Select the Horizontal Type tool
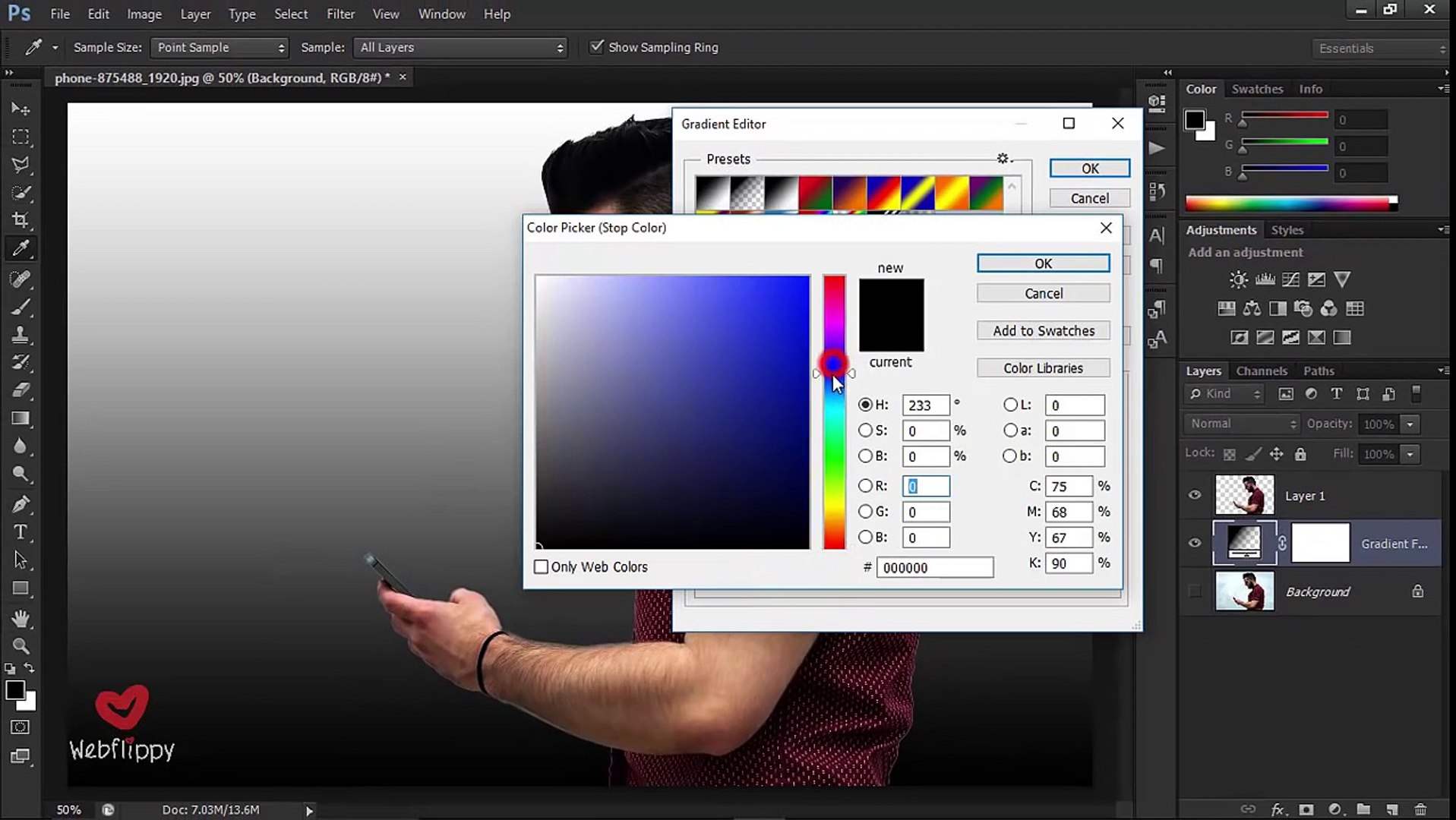The height and width of the screenshot is (820, 1456). (x=21, y=532)
